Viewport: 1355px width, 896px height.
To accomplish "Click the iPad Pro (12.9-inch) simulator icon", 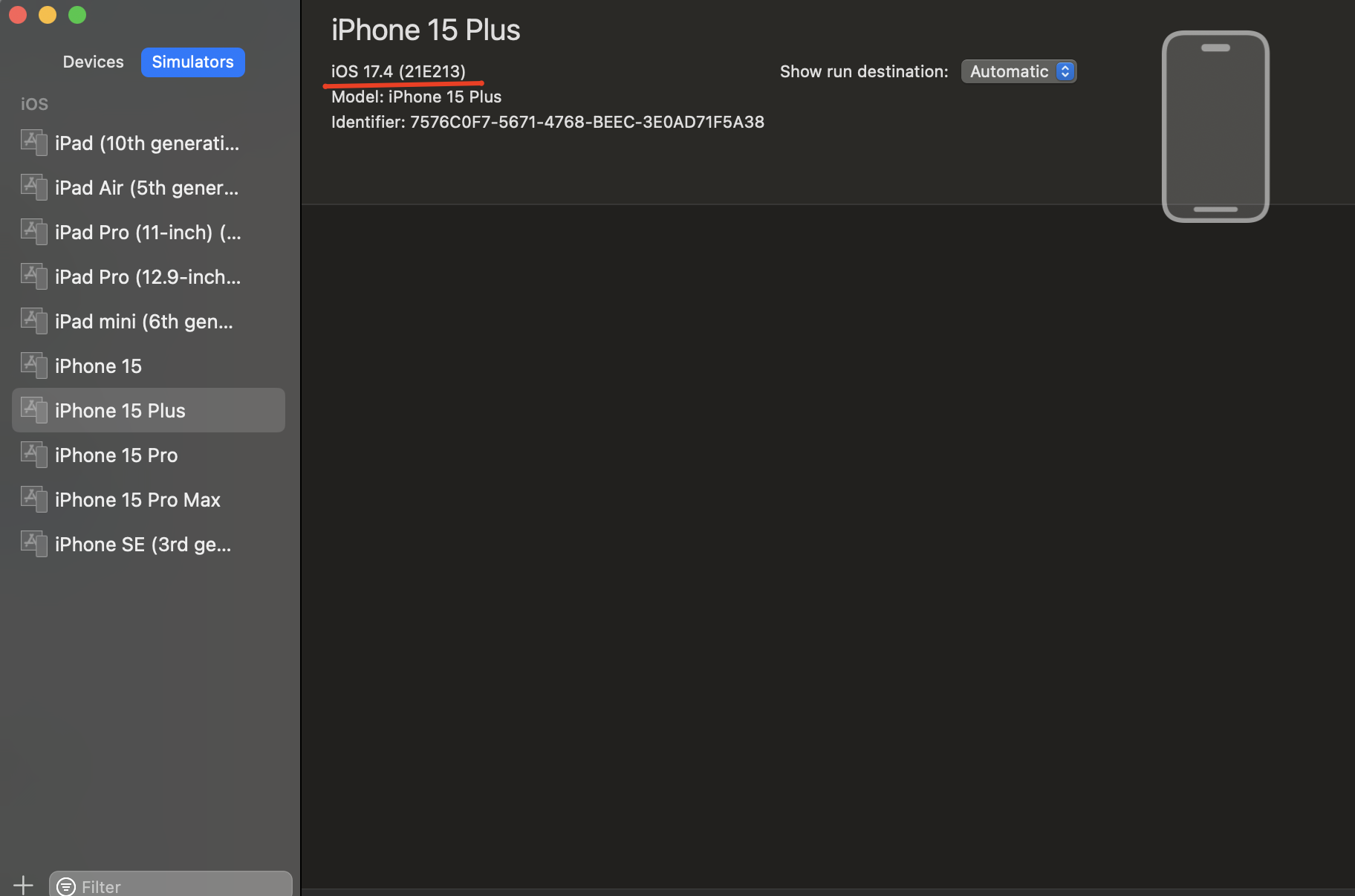I will click(34, 276).
